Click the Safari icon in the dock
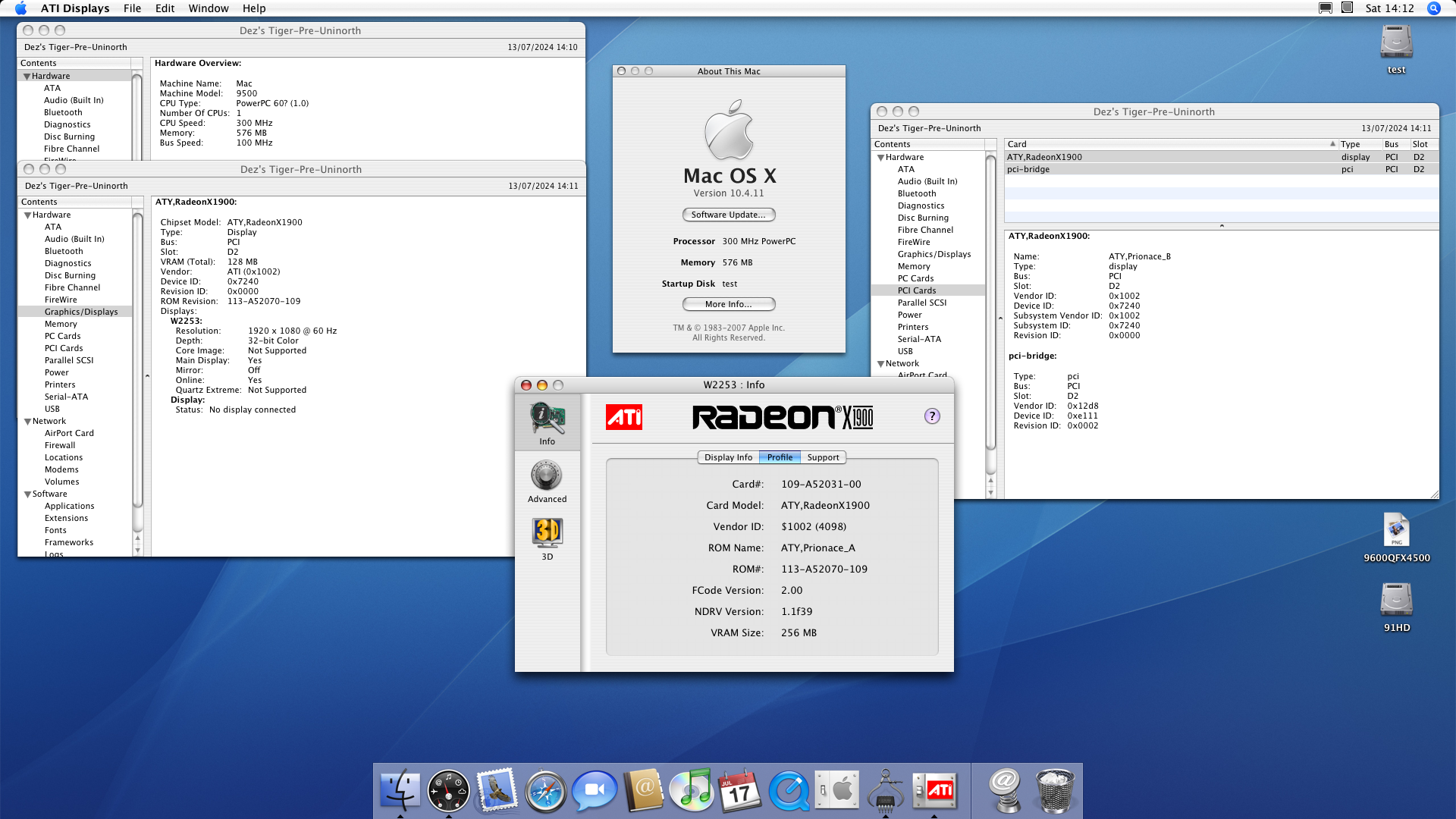Viewport: 1456px width, 819px height. [x=546, y=790]
